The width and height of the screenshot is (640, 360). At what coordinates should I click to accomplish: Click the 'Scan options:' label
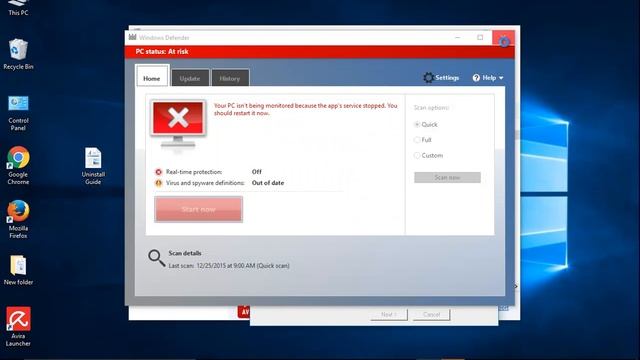[431, 108]
